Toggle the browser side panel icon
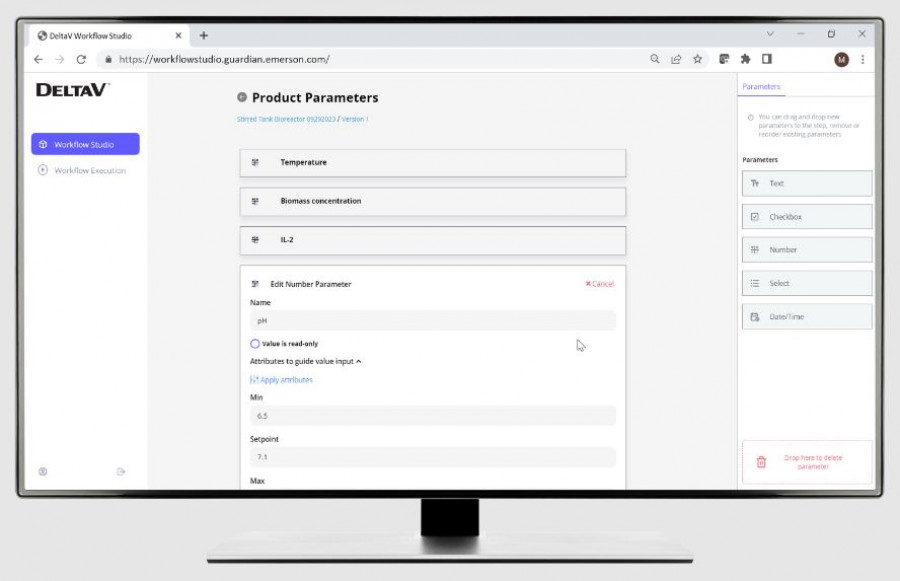900x581 pixels. [767, 59]
